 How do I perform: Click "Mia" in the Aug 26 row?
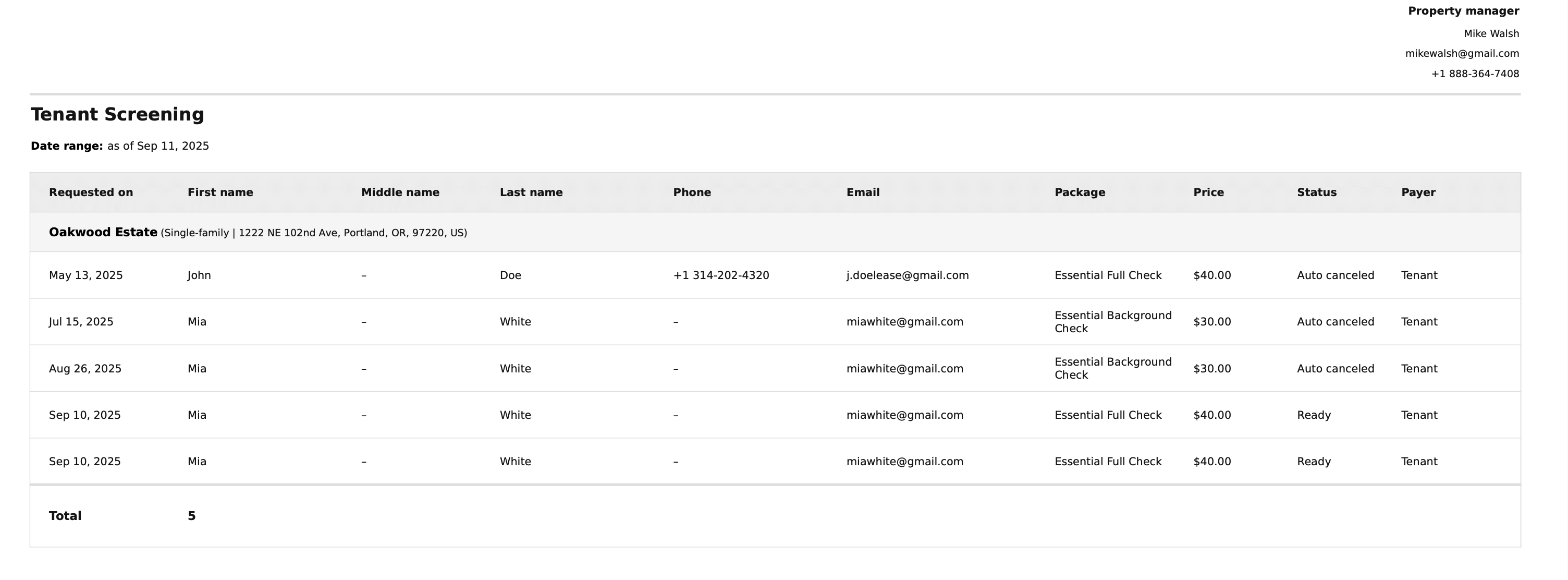pos(197,369)
